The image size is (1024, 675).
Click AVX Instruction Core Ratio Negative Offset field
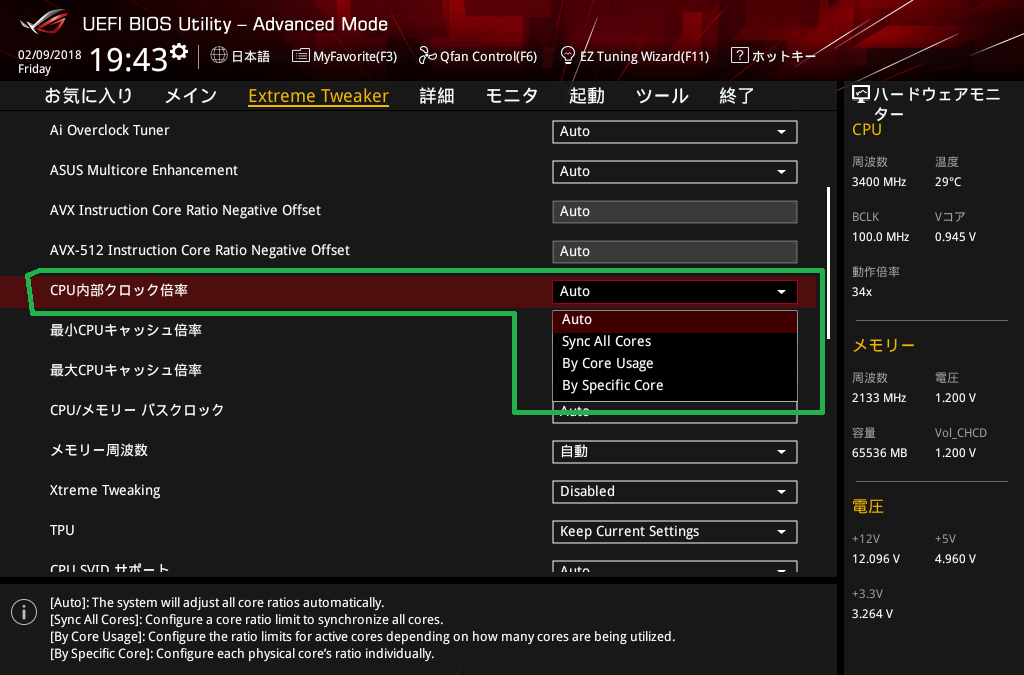coord(675,212)
